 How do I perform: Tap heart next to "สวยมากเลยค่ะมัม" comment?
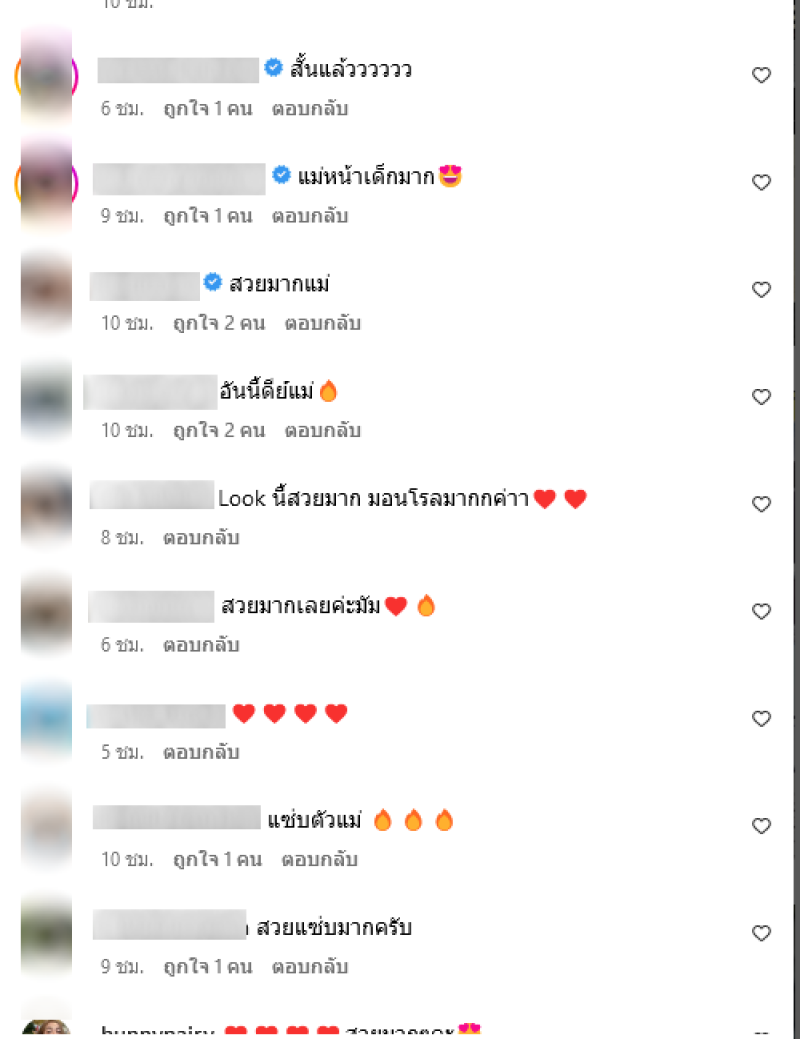click(761, 612)
